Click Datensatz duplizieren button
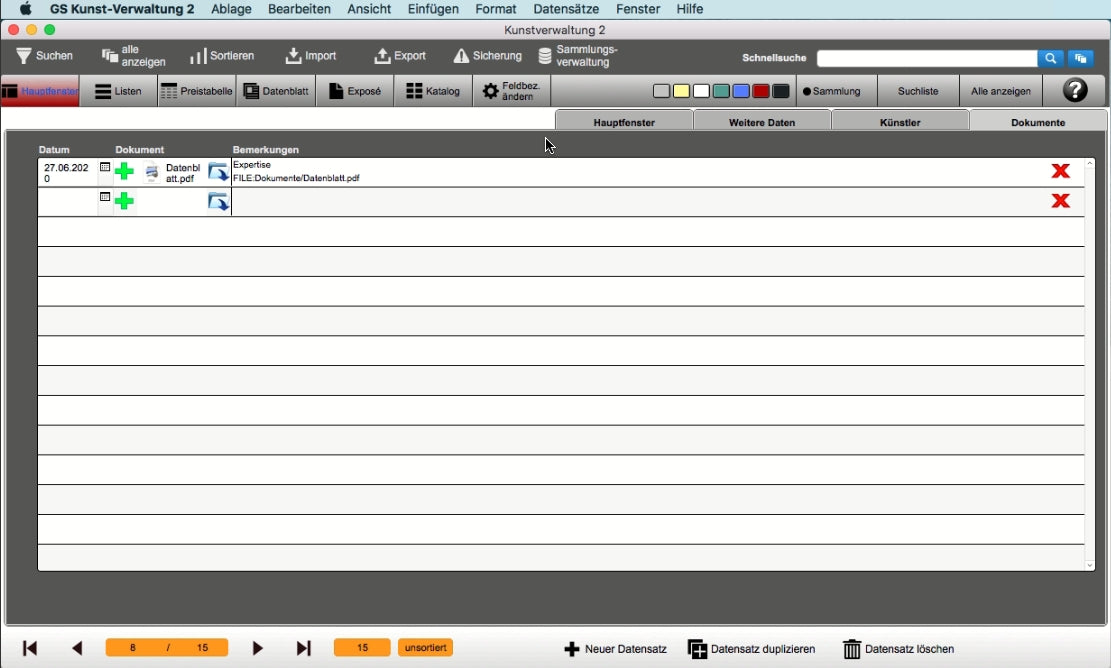The width and height of the screenshot is (1111, 668). tap(751, 649)
